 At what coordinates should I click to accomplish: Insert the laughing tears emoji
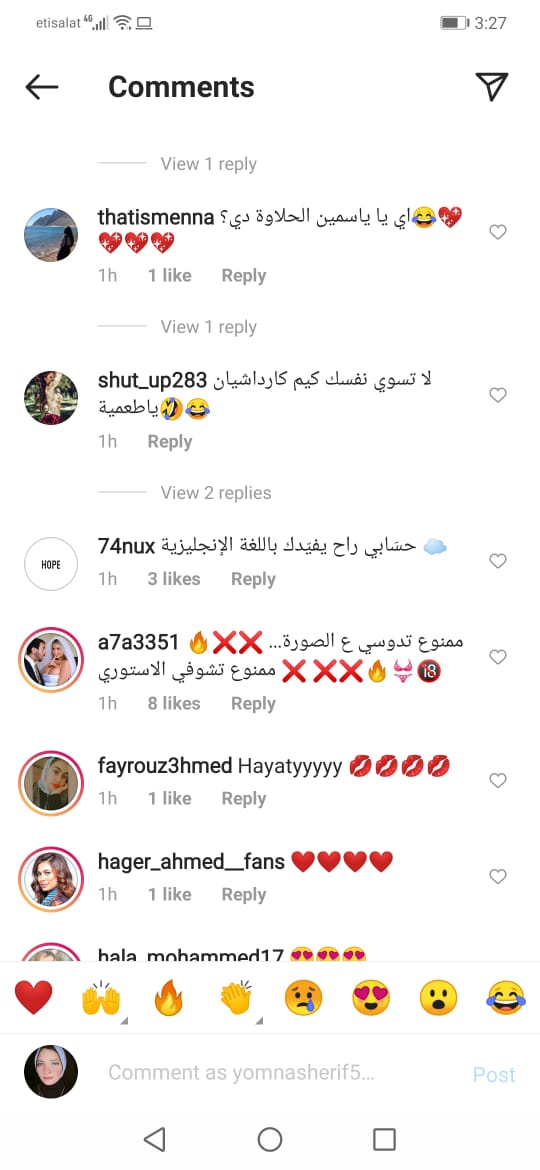coord(506,998)
